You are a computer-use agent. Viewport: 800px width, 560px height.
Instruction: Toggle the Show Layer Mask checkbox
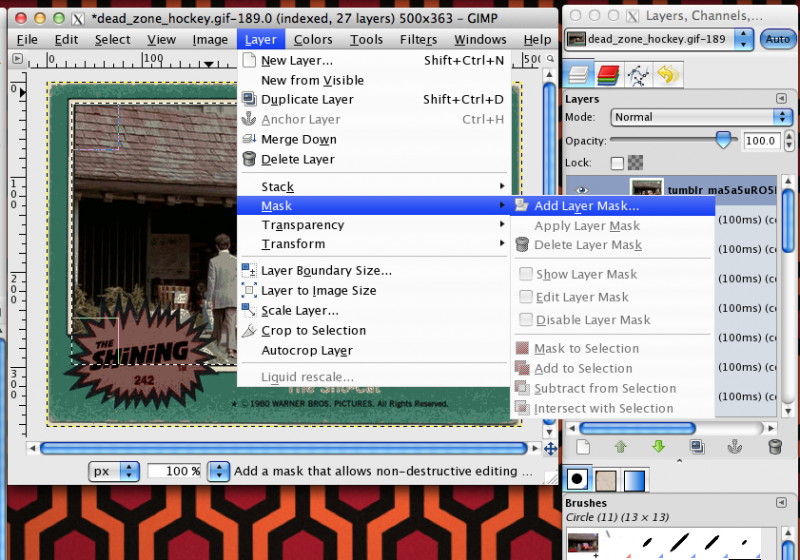526,274
